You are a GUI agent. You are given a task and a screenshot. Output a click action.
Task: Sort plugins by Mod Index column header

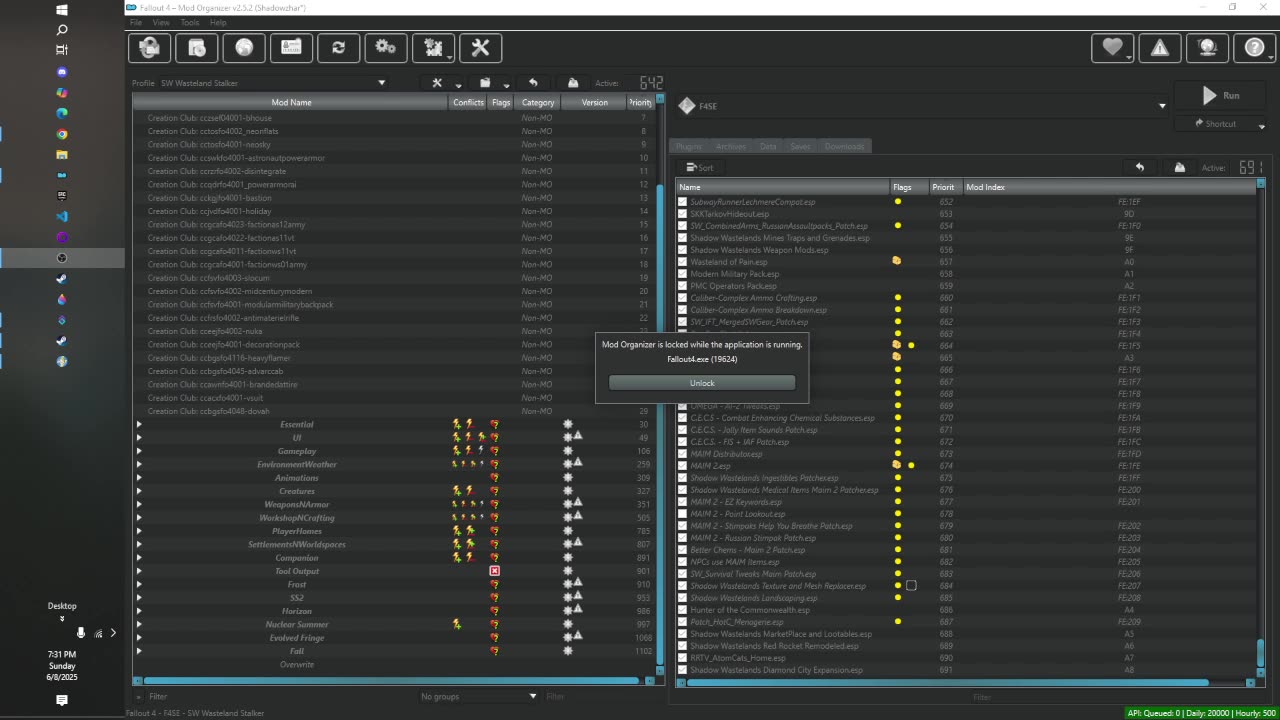click(x=1107, y=187)
